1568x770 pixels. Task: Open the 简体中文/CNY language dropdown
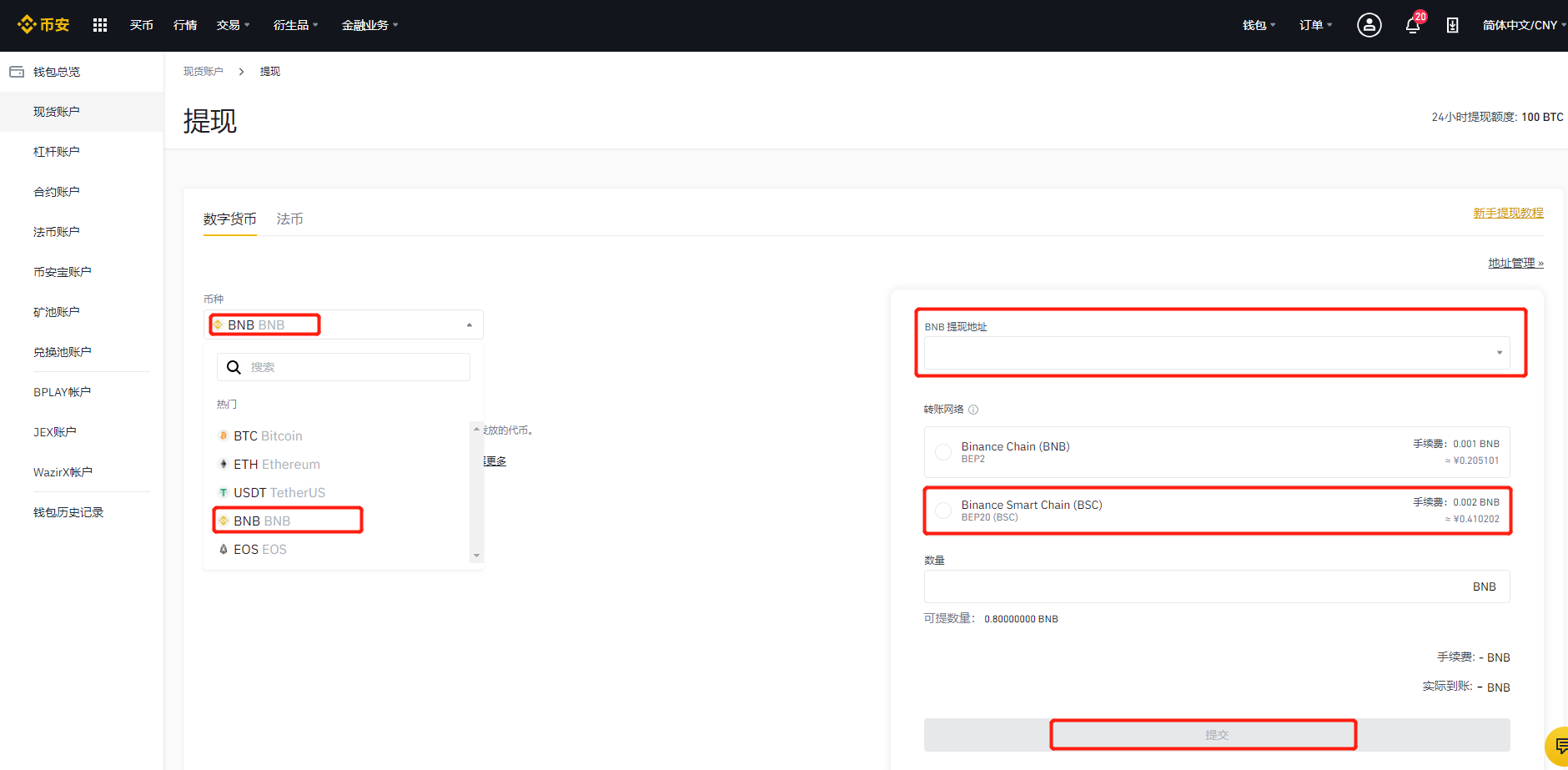[x=1524, y=25]
